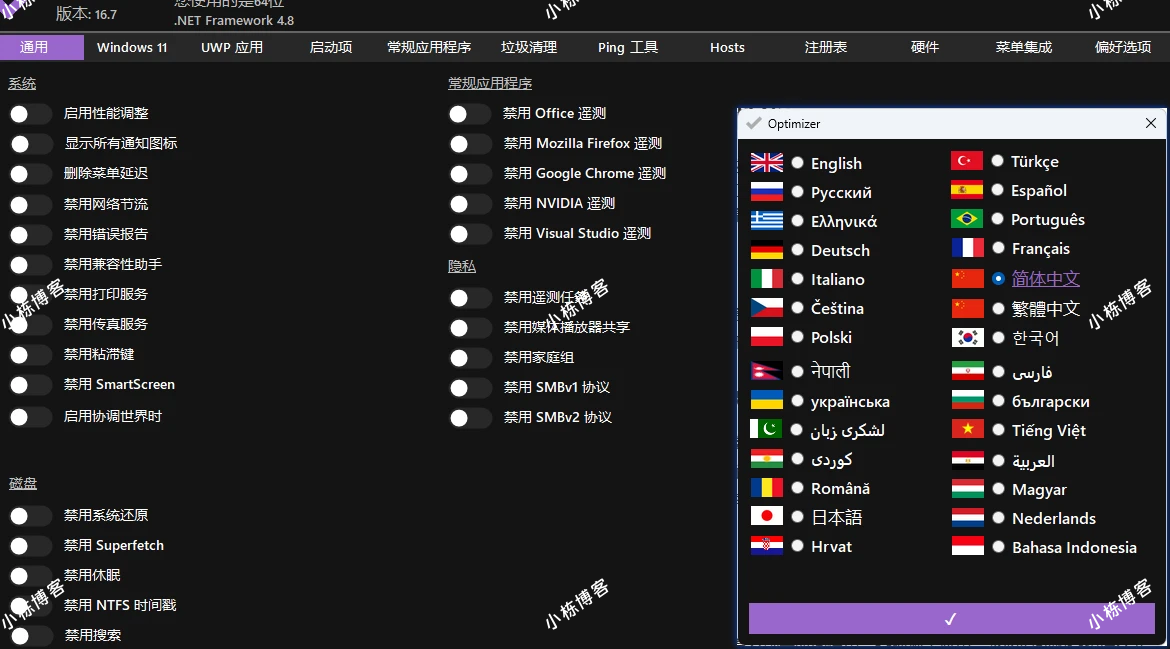Toggle 禁用 Superfetch switch
This screenshot has width=1170, height=649.
point(31,545)
